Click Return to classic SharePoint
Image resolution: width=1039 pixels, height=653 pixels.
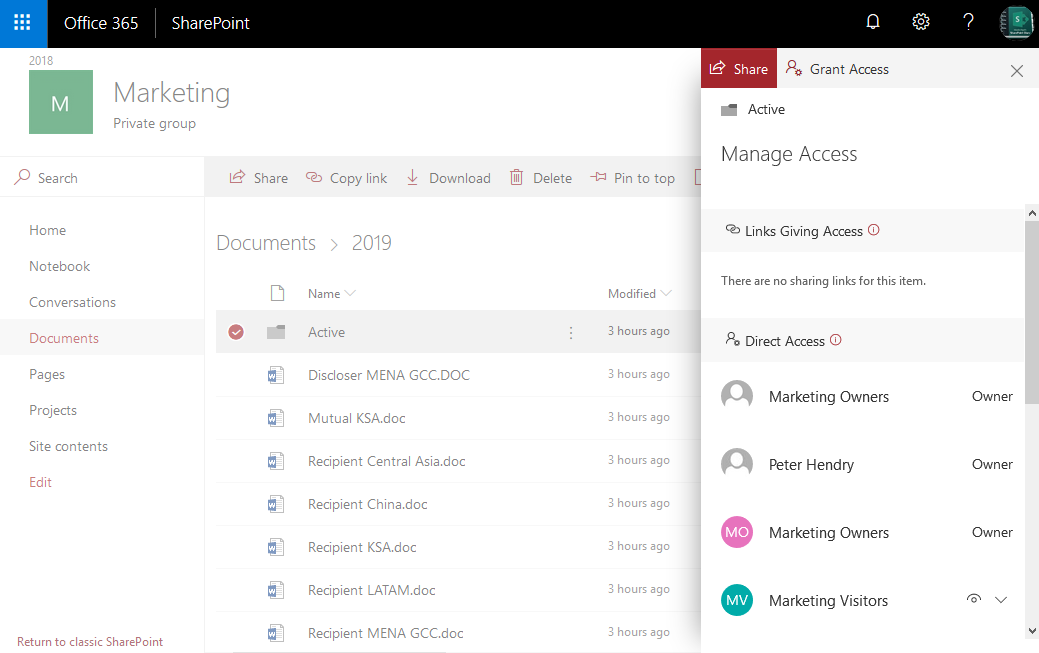(x=89, y=641)
